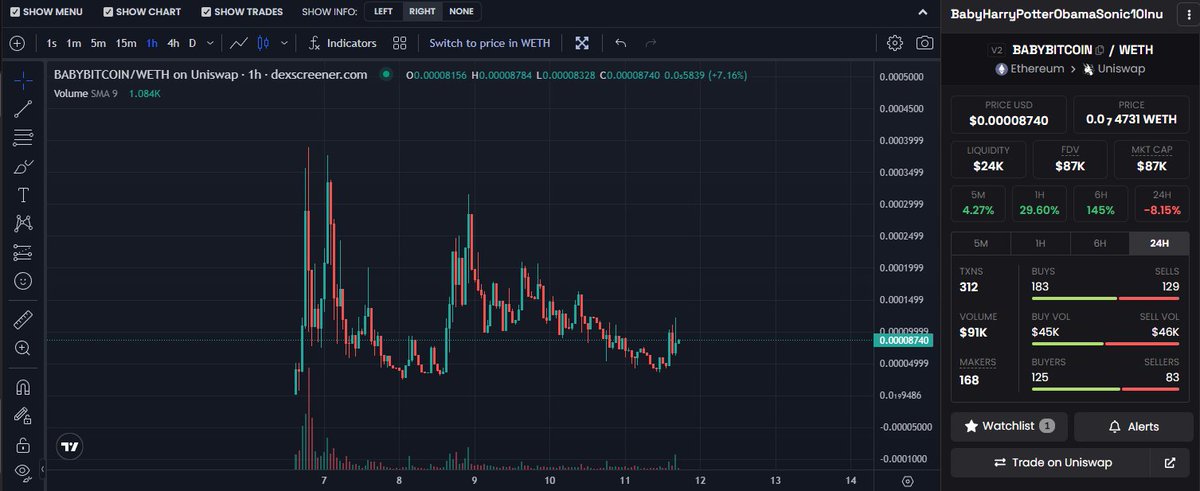Select the 15m timeframe
Image resolution: width=1200 pixels, height=491 pixels.
tap(126, 43)
